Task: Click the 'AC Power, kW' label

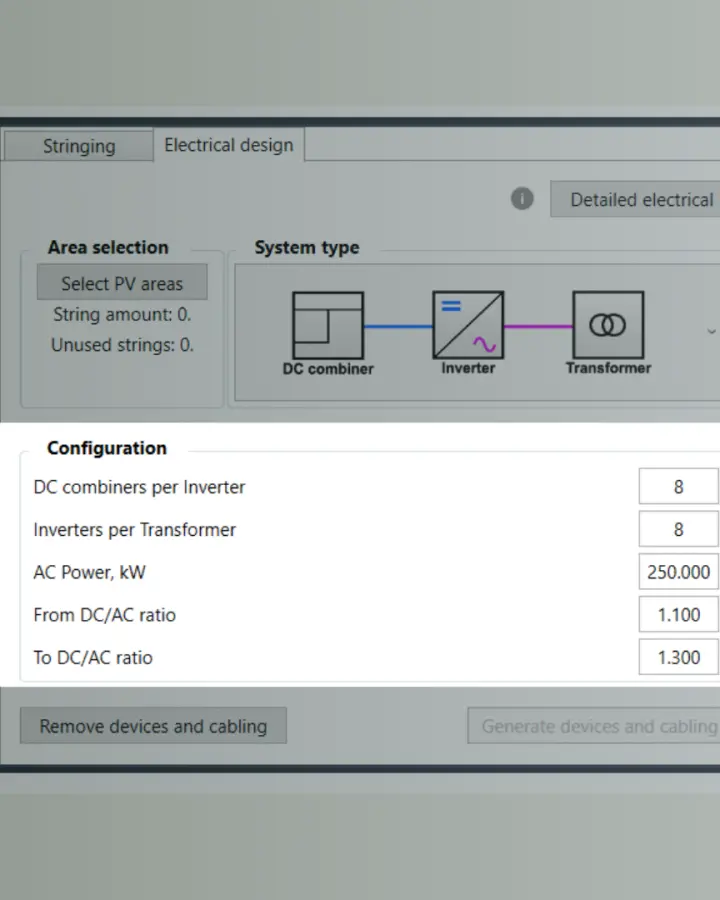Action: (90, 572)
